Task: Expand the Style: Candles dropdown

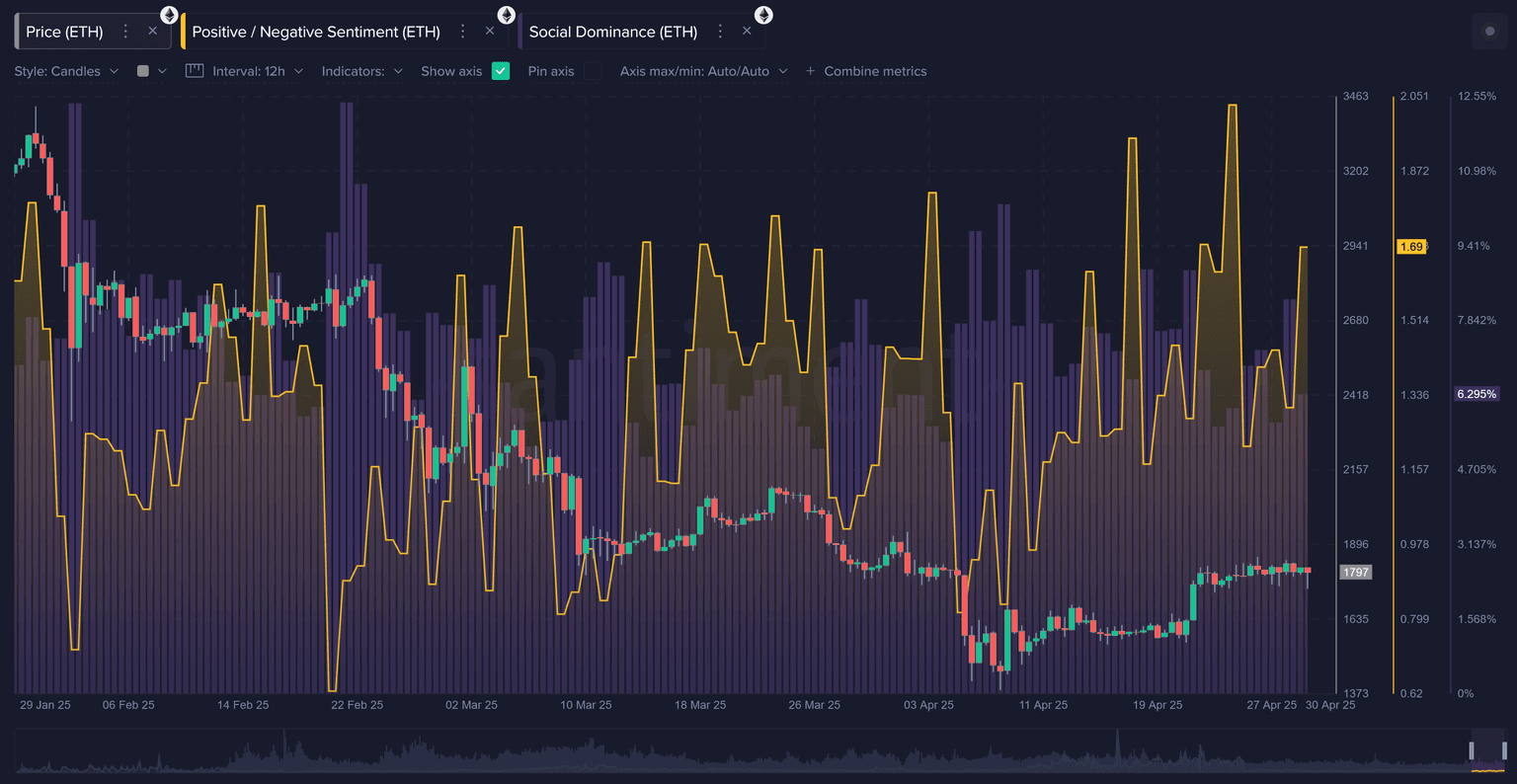Action: 66,71
